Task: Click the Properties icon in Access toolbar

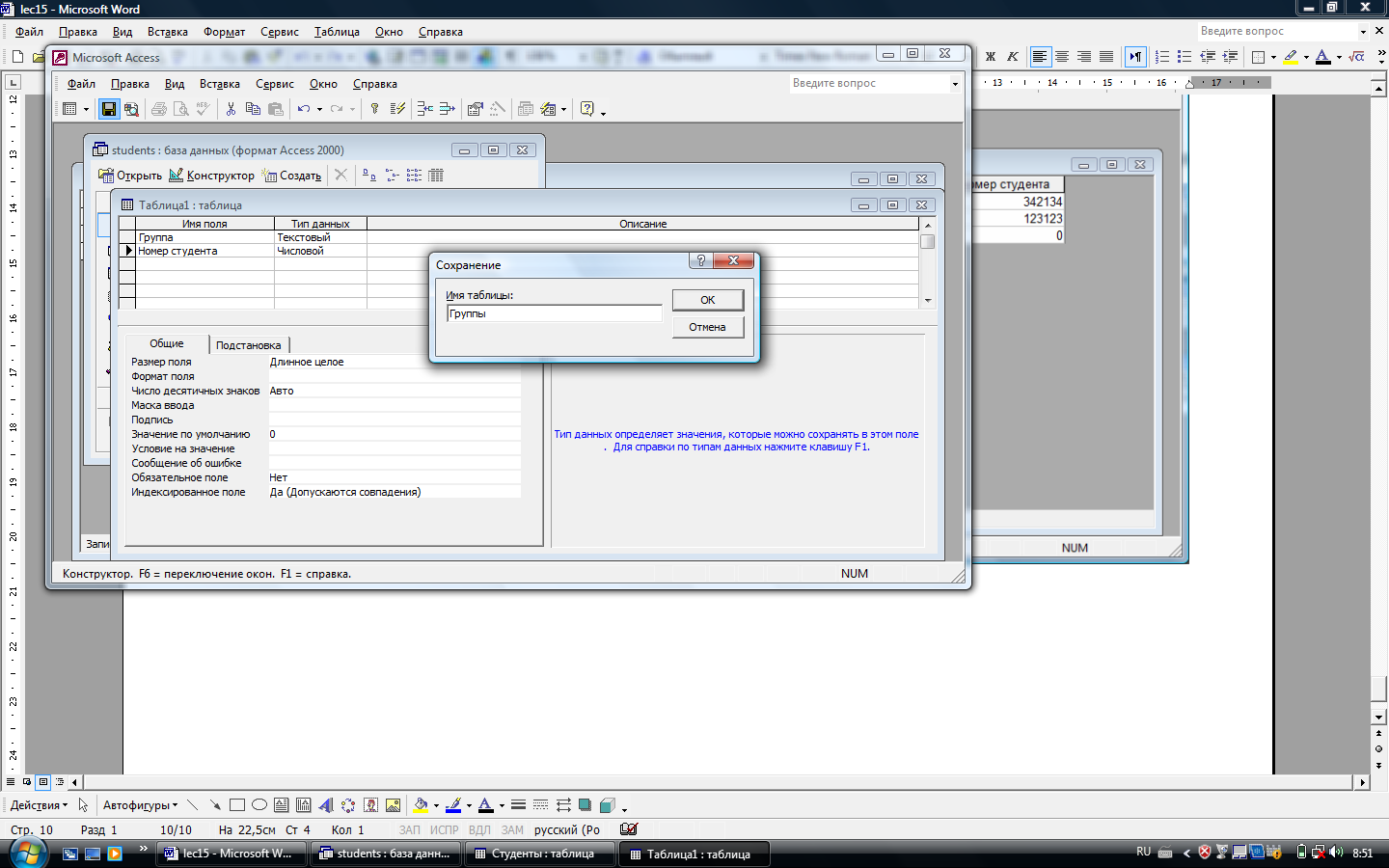Action: [475, 109]
